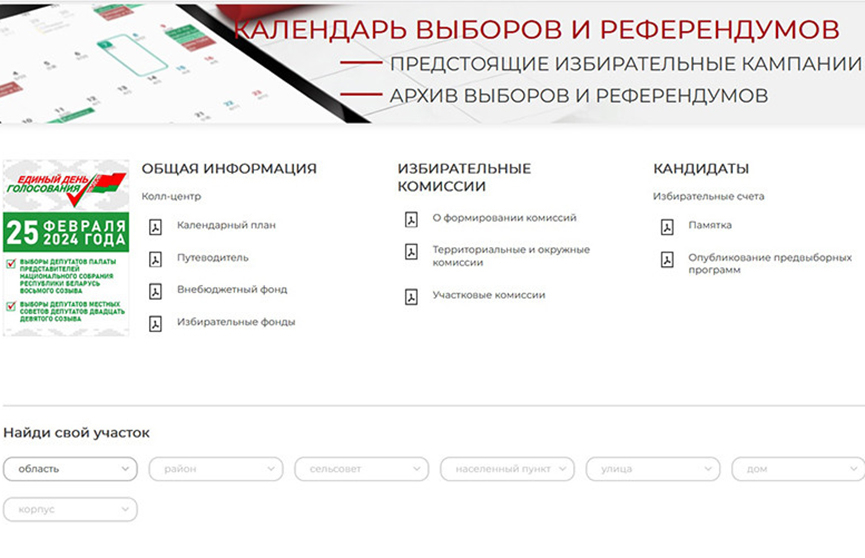Select the населенный пункт dropdown

coord(507,468)
